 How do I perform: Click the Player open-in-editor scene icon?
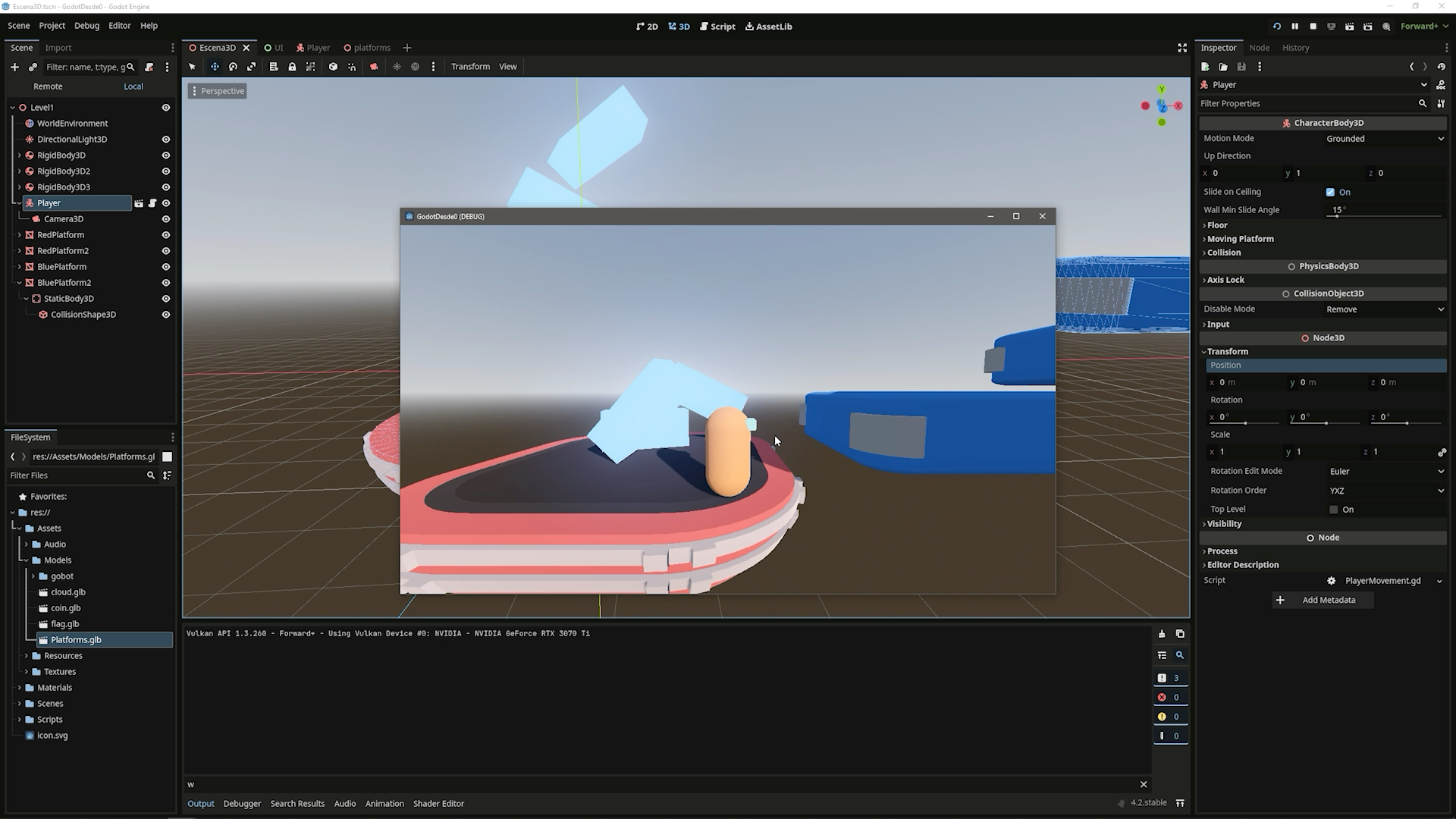(x=139, y=203)
